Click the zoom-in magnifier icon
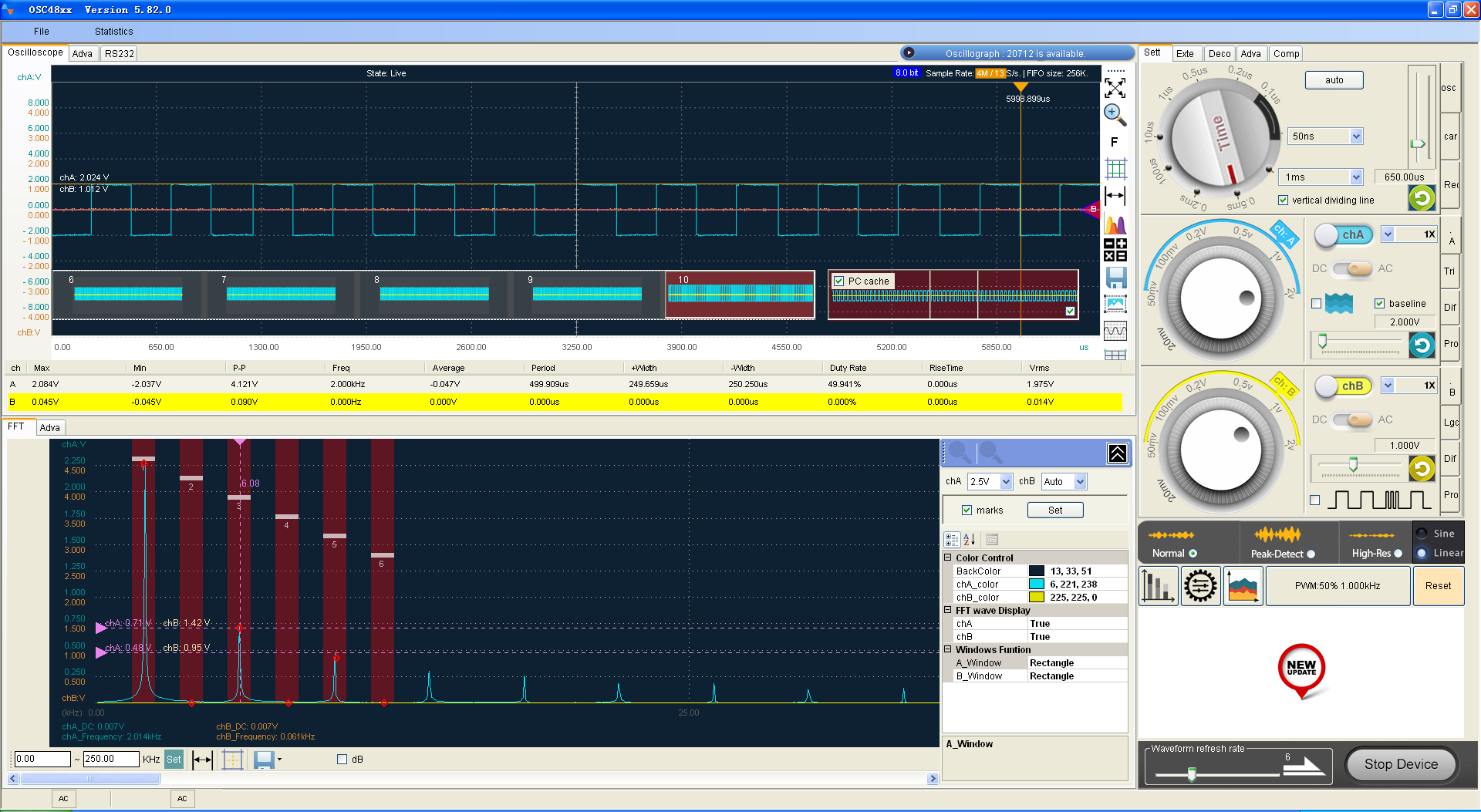The height and width of the screenshot is (812, 1481). click(x=1114, y=115)
